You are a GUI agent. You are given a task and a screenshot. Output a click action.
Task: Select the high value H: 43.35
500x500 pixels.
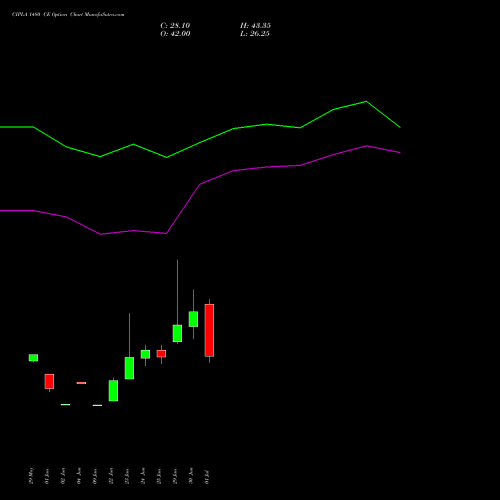pos(255,26)
